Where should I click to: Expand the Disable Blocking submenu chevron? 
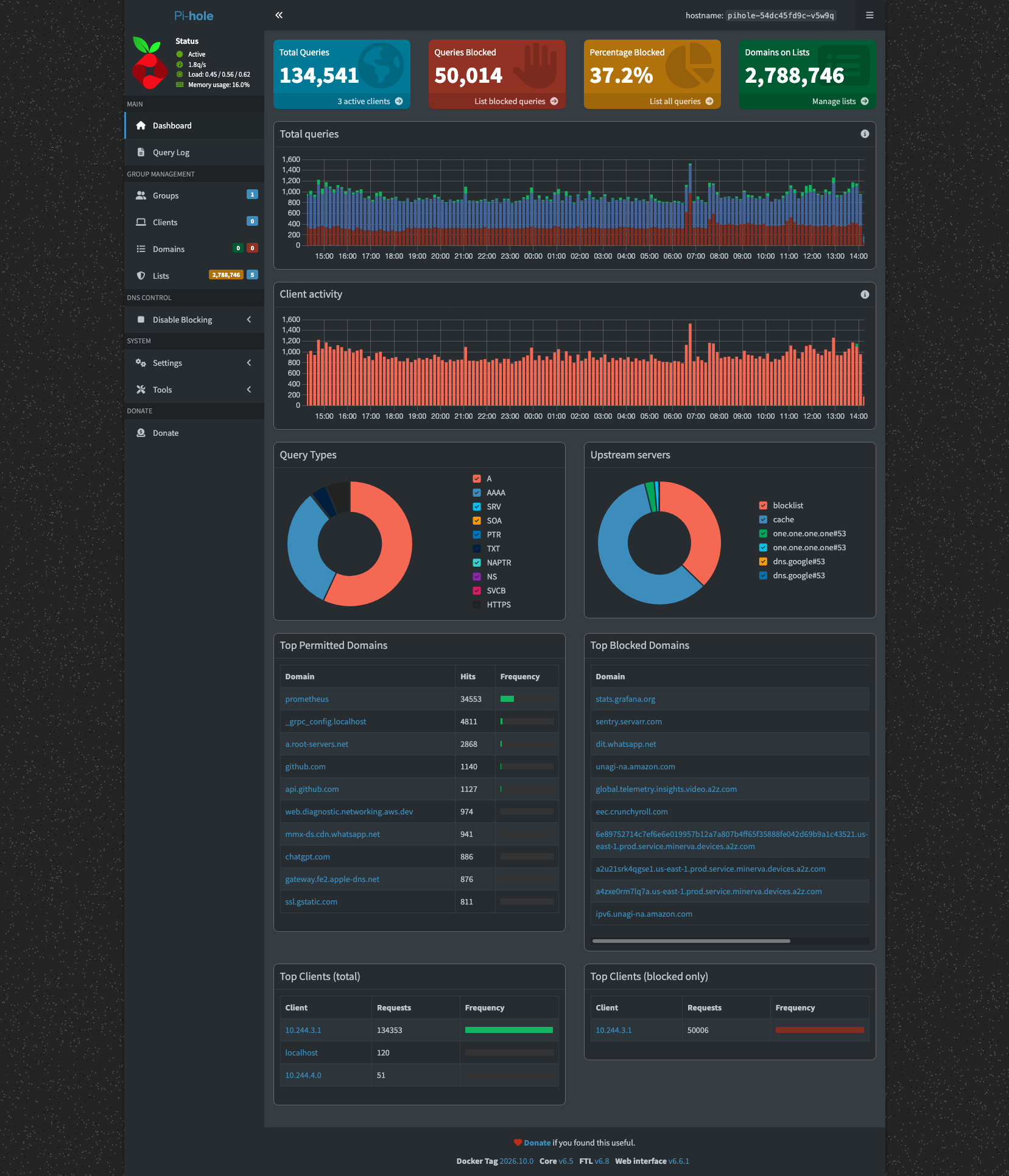point(249,320)
